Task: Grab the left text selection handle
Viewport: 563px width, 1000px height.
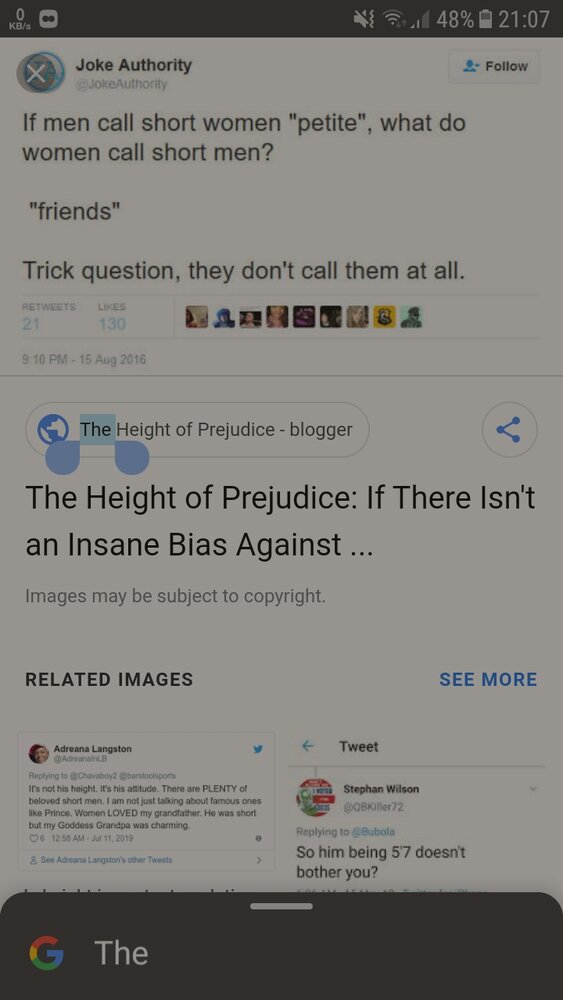Action: pos(62,457)
